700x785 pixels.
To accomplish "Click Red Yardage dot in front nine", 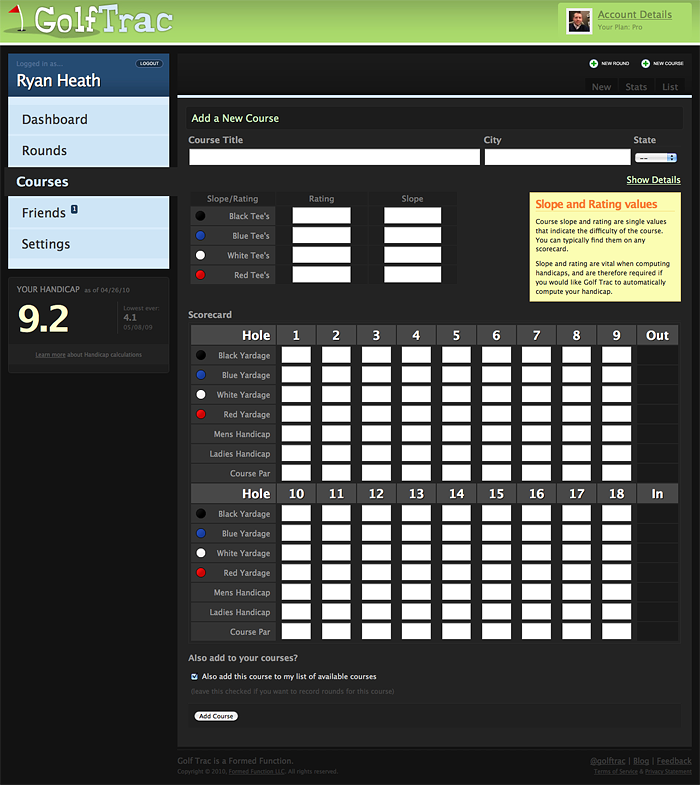I will (201, 414).
